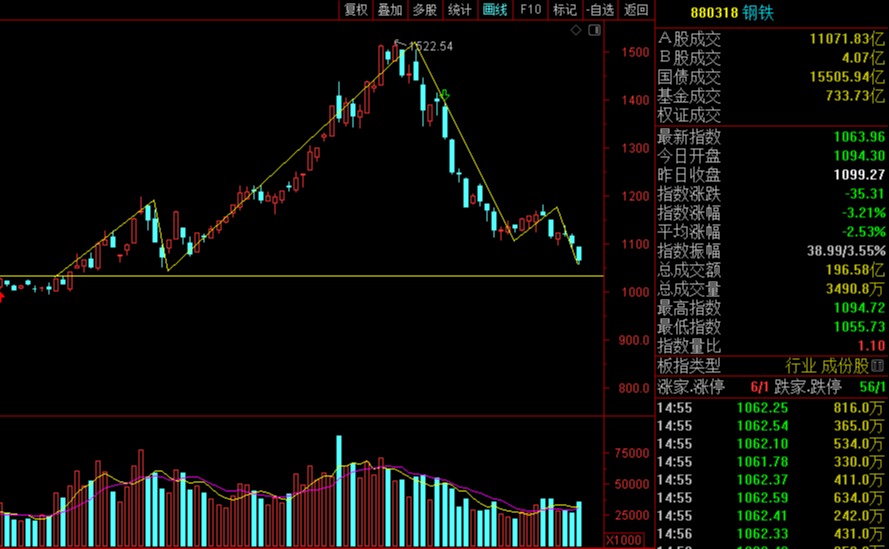The width and height of the screenshot is (889, 549).
Task: Click the 1500 price axis label
Action: pyautogui.click(x=635, y=52)
